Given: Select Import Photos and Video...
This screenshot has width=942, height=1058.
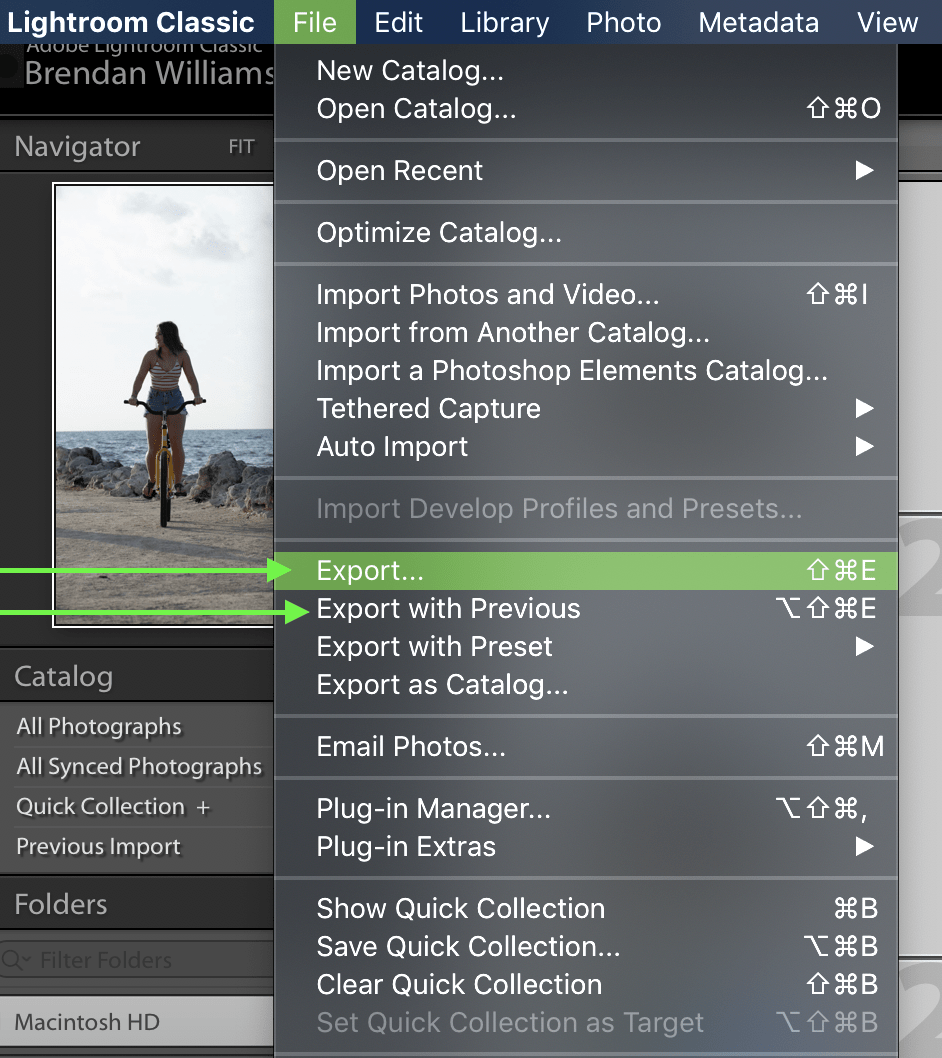Looking at the screenshot, I should (586, 295).
